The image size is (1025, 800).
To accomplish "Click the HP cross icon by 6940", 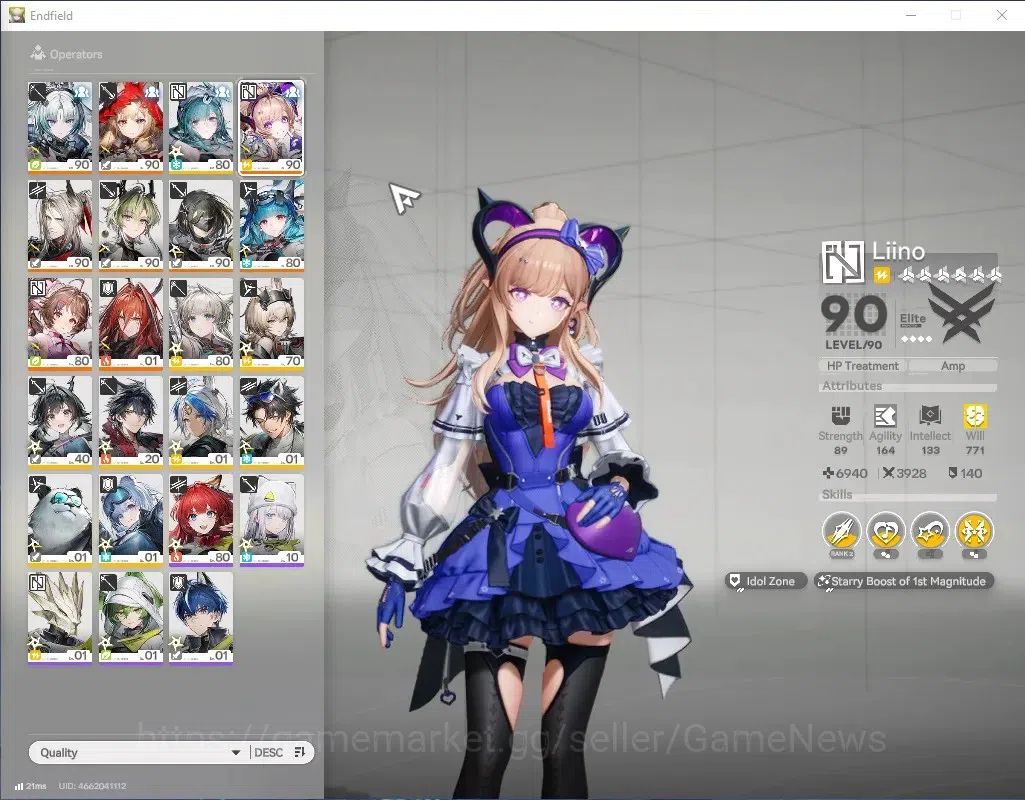I will pos(828,473).
